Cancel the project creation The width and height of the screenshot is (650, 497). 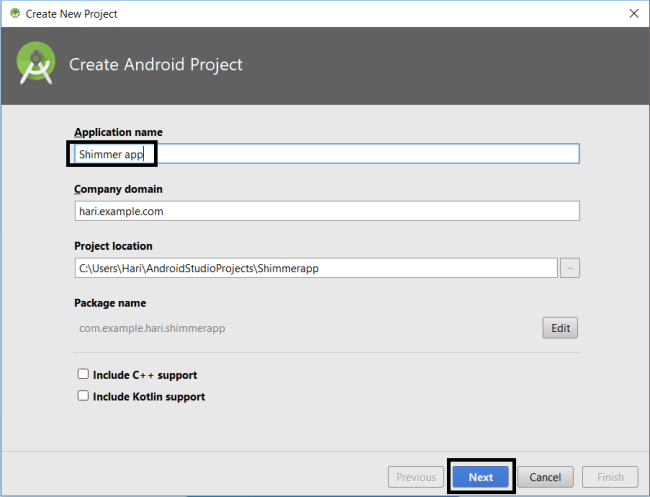(x=545, y=477)
